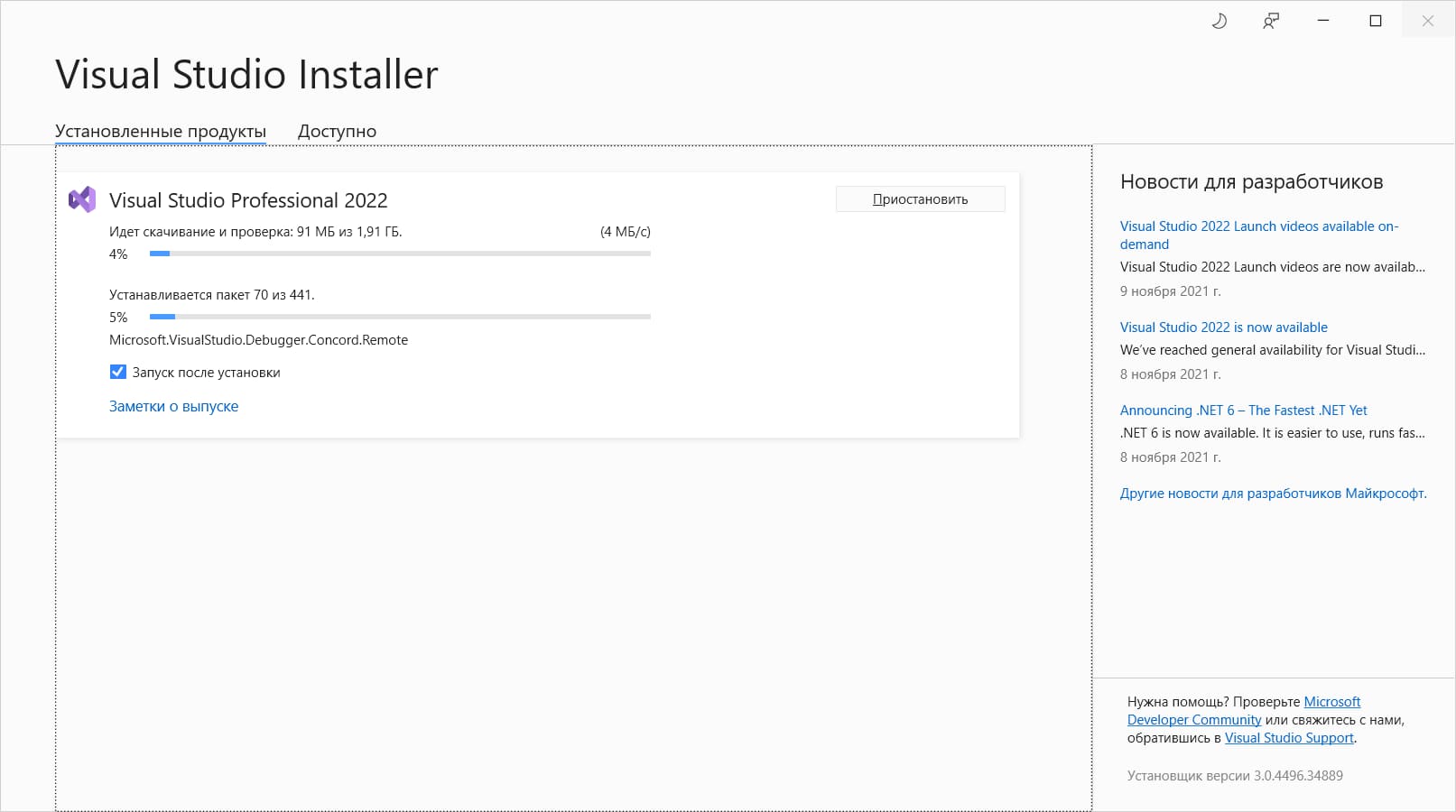Close the Visual Studio Installer window

[x=1428, y=21]
